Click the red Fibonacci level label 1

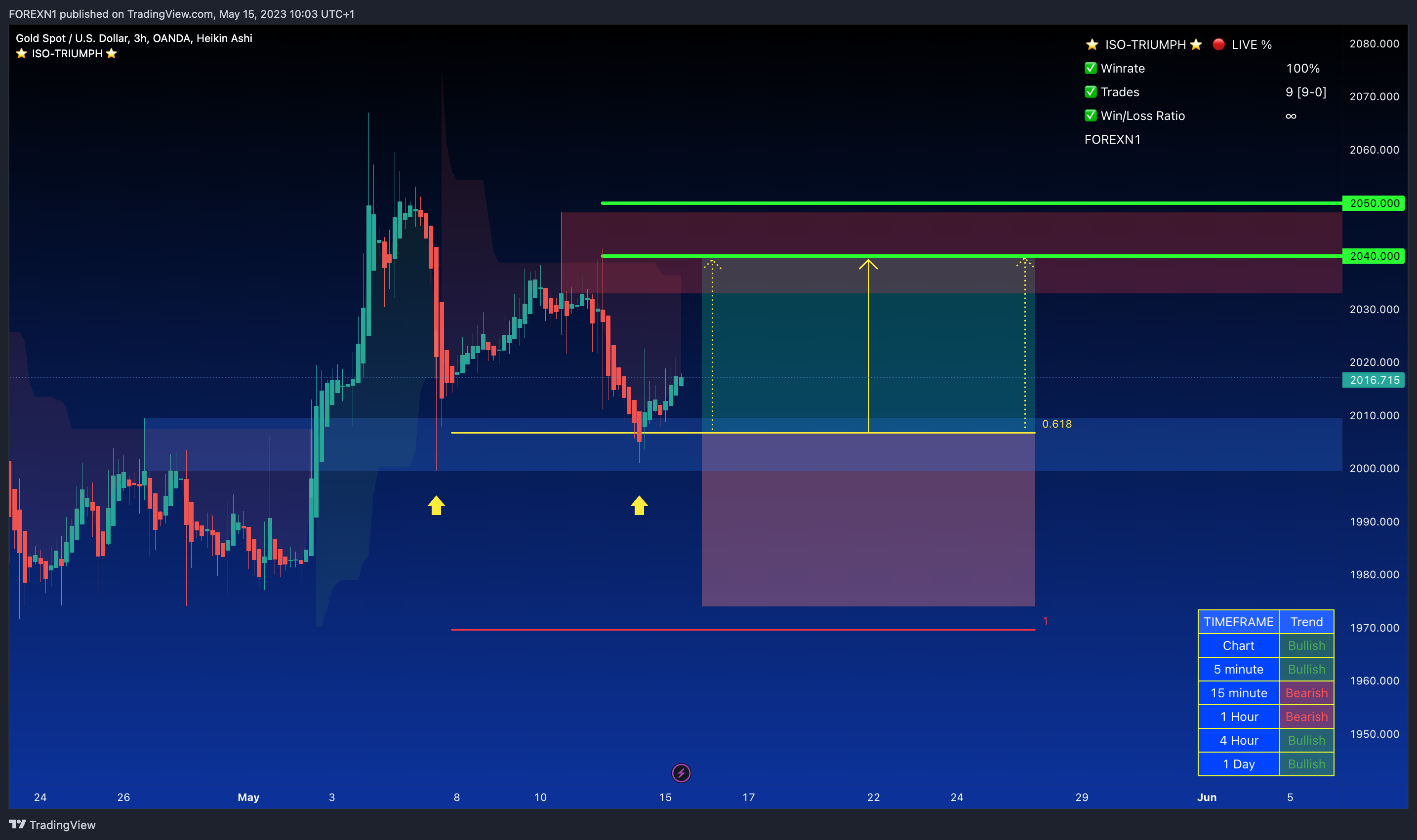coord(1046,621)
